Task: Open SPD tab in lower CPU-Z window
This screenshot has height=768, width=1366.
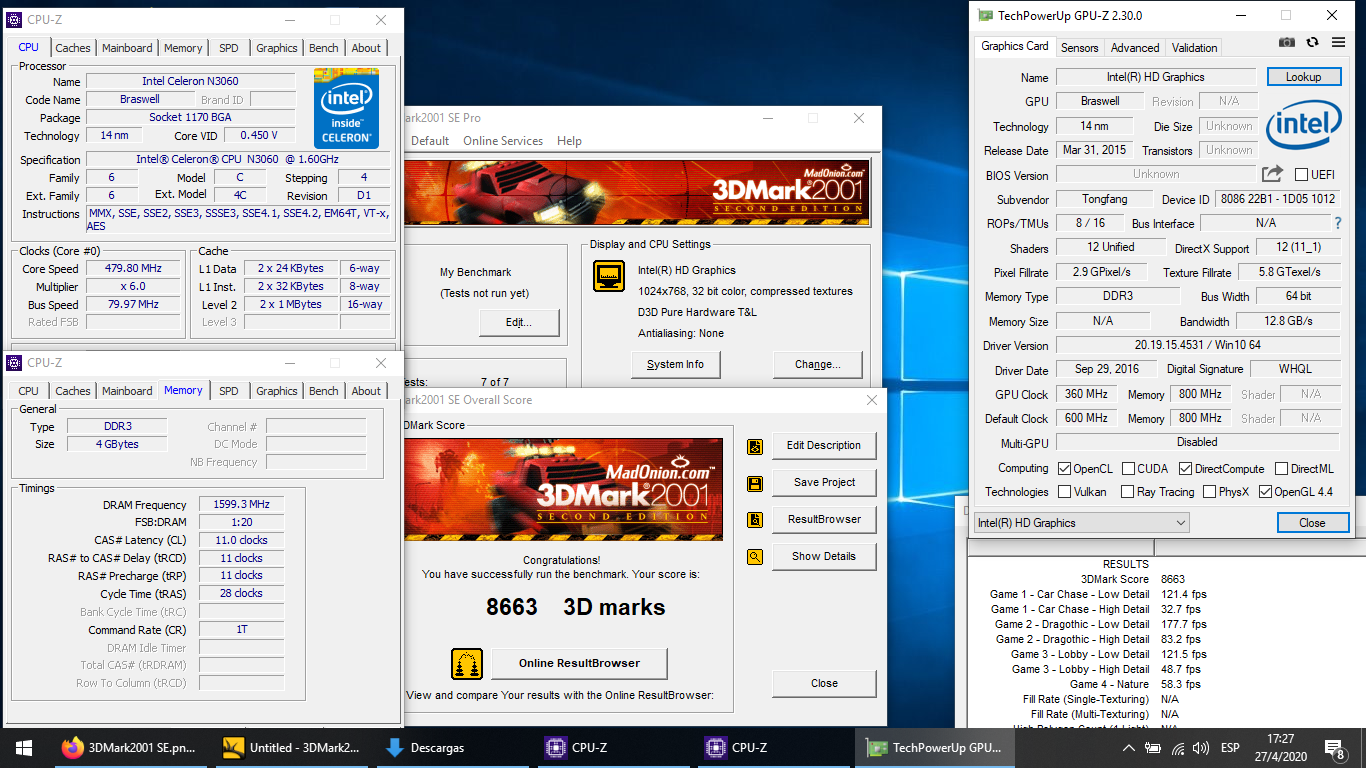Action: (229, 391)
